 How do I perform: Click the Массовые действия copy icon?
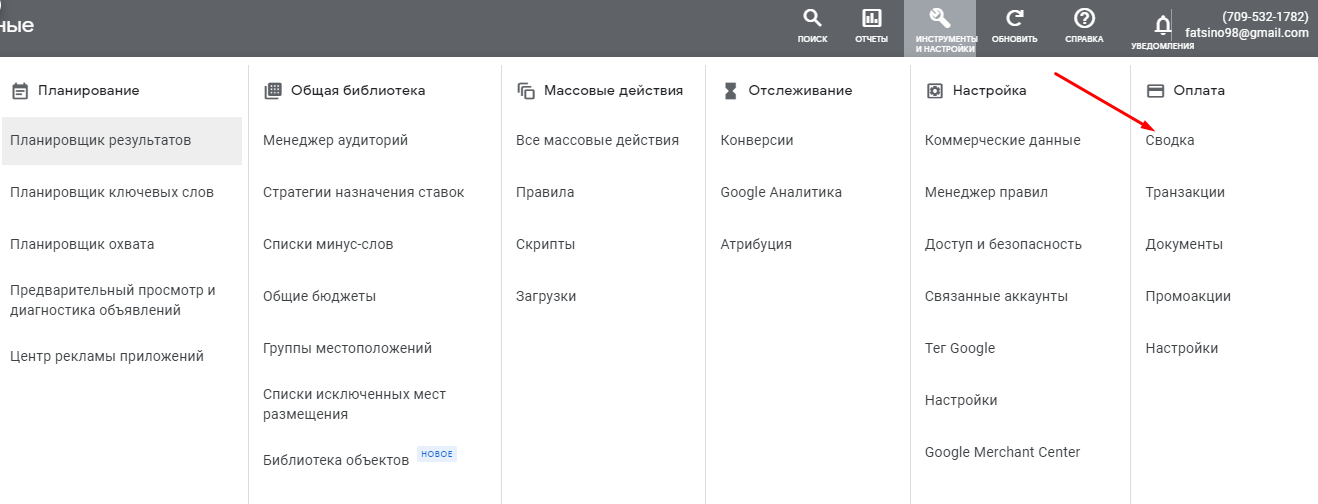[526, 90]
